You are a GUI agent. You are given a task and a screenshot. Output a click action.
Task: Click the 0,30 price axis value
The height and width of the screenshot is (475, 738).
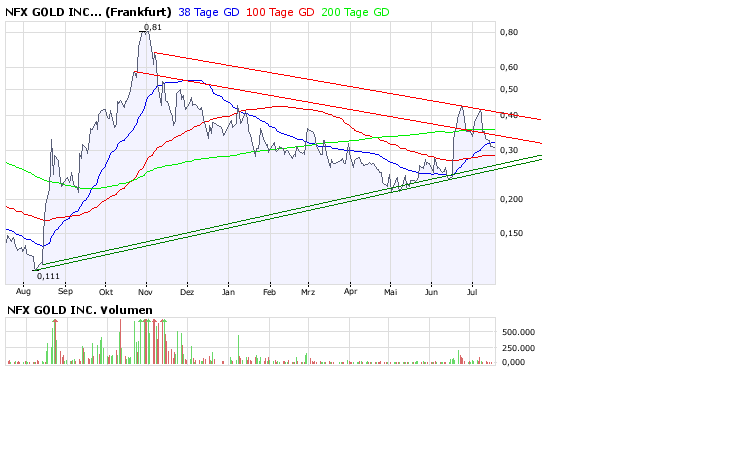coord(509,151)
